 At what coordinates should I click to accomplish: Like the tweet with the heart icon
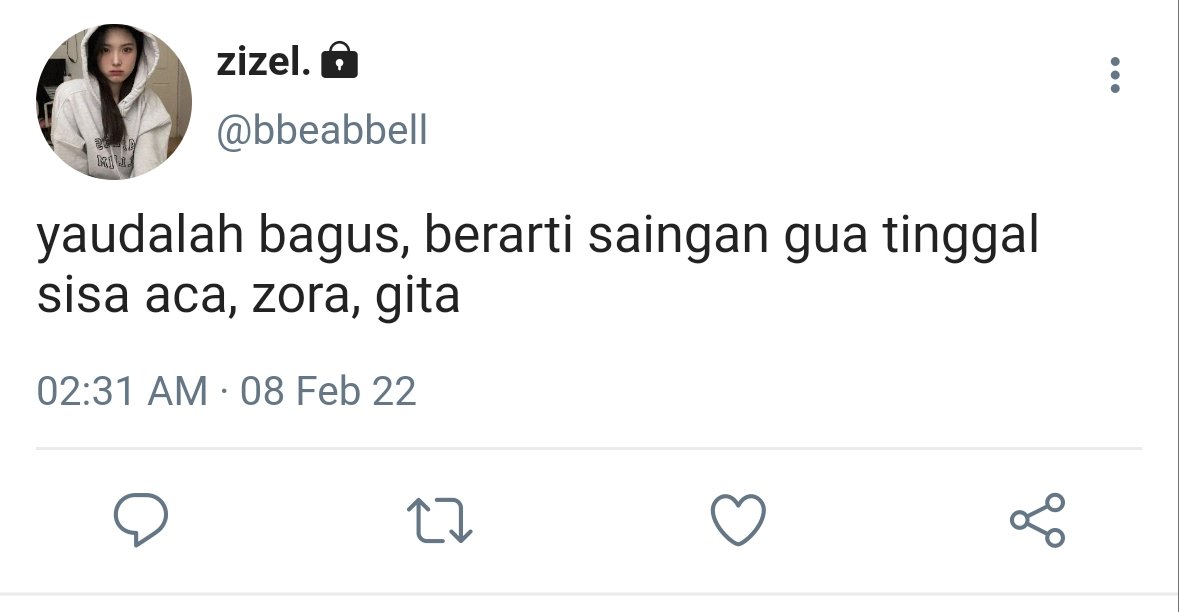point(738,520)
